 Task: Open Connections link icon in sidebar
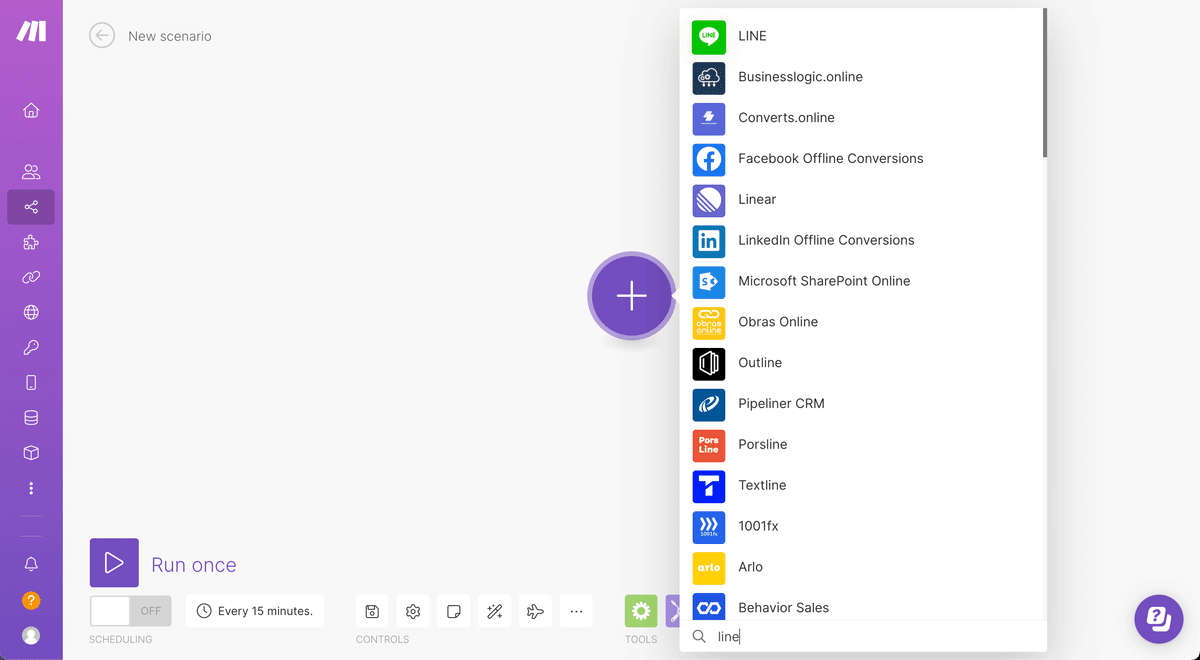(x=31, y=277)
